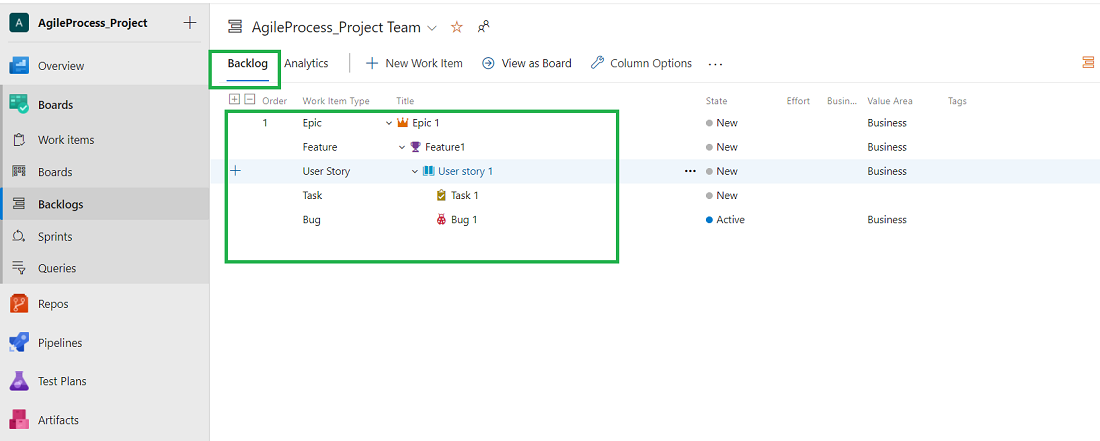
Task: Click New Work Item button
Action: (414, 63)
